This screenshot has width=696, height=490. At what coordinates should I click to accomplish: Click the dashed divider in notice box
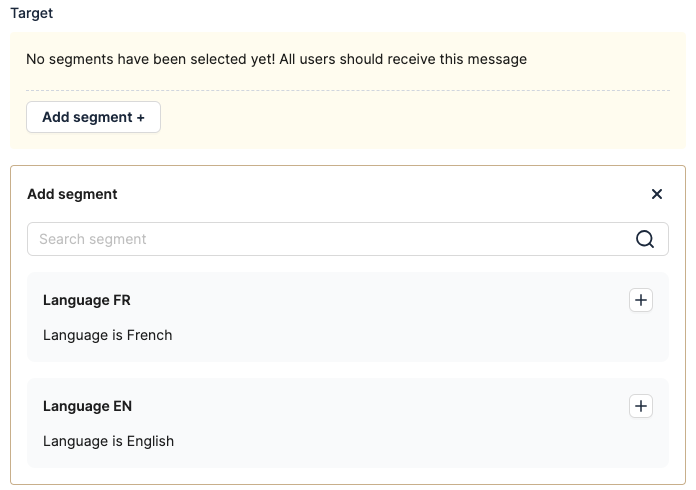[x=400, y=91]
